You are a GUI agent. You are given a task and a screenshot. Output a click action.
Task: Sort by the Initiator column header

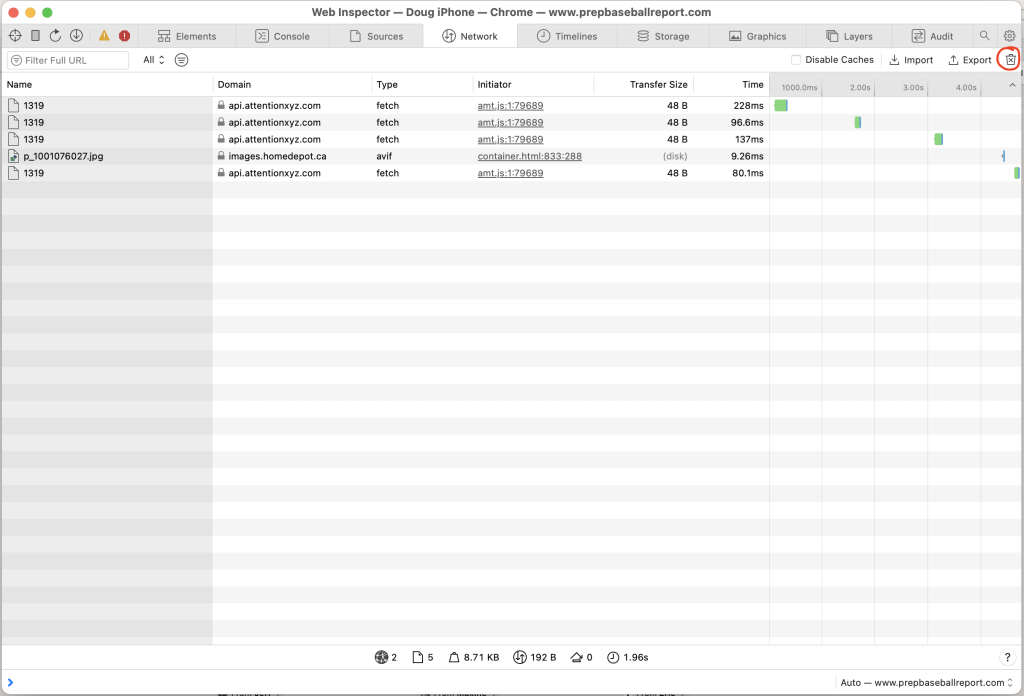tap(534, 84)
